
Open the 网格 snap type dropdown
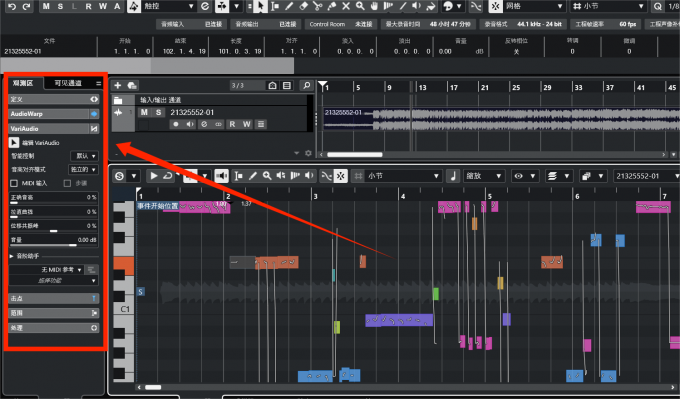[x=534, y=6]
